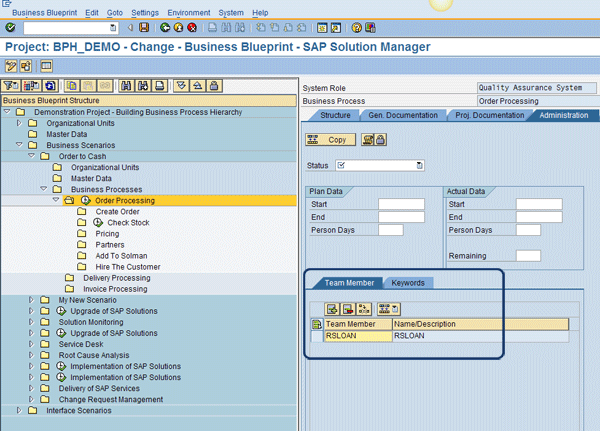Viewport: 600px width, 431px height.
Task: Expand the Service Desk node
Action: [x=31, y=344]
